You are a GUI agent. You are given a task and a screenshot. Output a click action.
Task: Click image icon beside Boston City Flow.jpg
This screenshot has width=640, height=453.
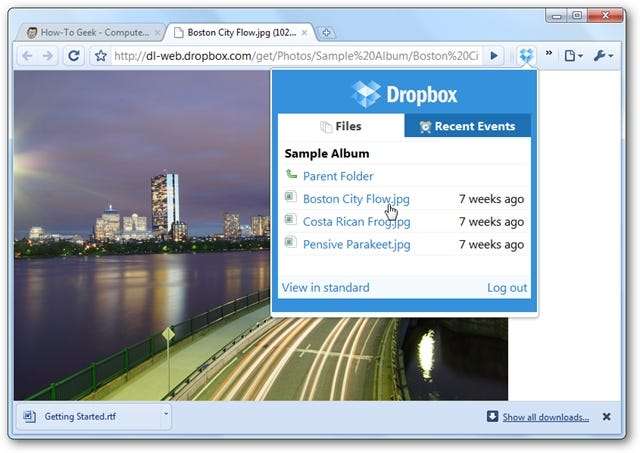pos(291,197)
